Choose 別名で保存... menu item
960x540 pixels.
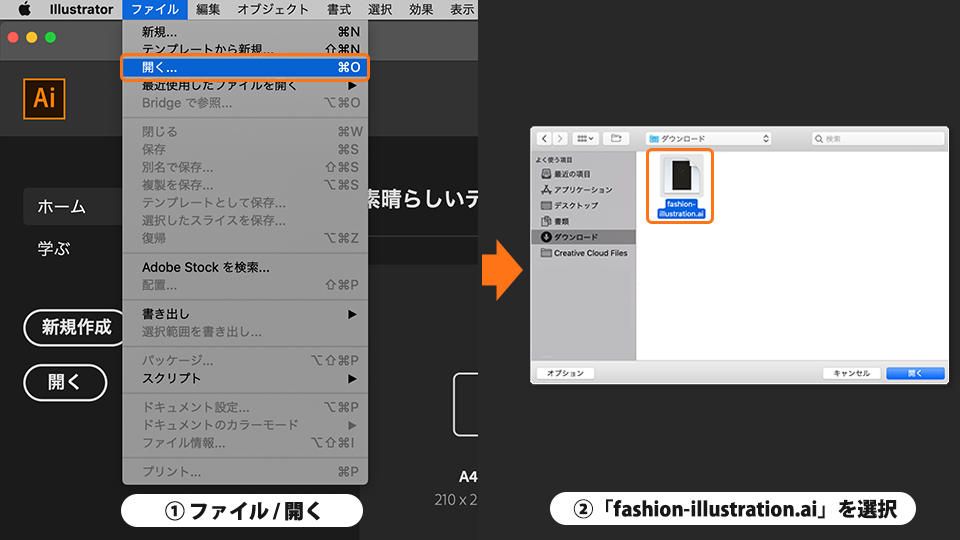coord(245,167)
